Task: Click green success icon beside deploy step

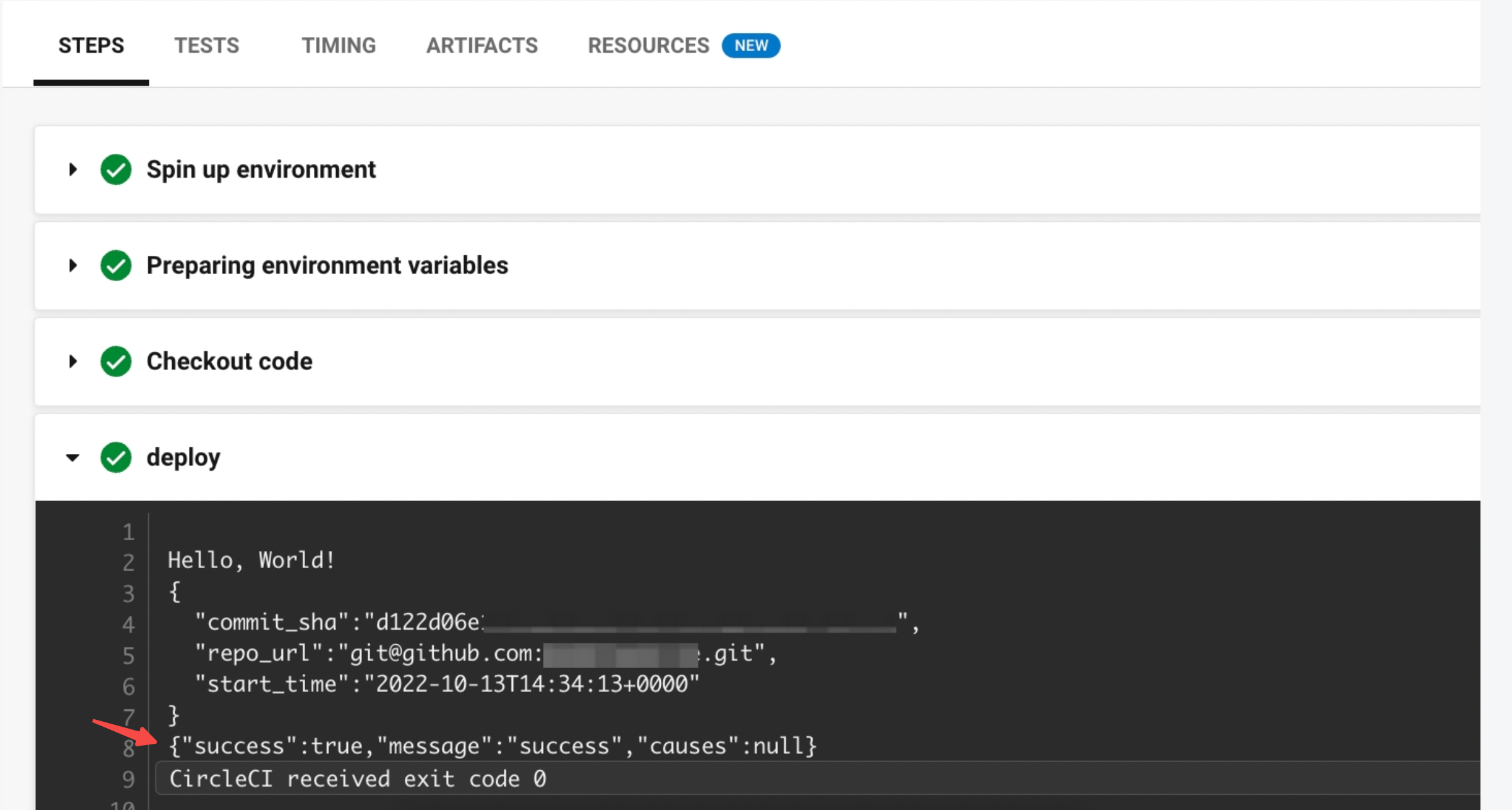Action: 115,457
